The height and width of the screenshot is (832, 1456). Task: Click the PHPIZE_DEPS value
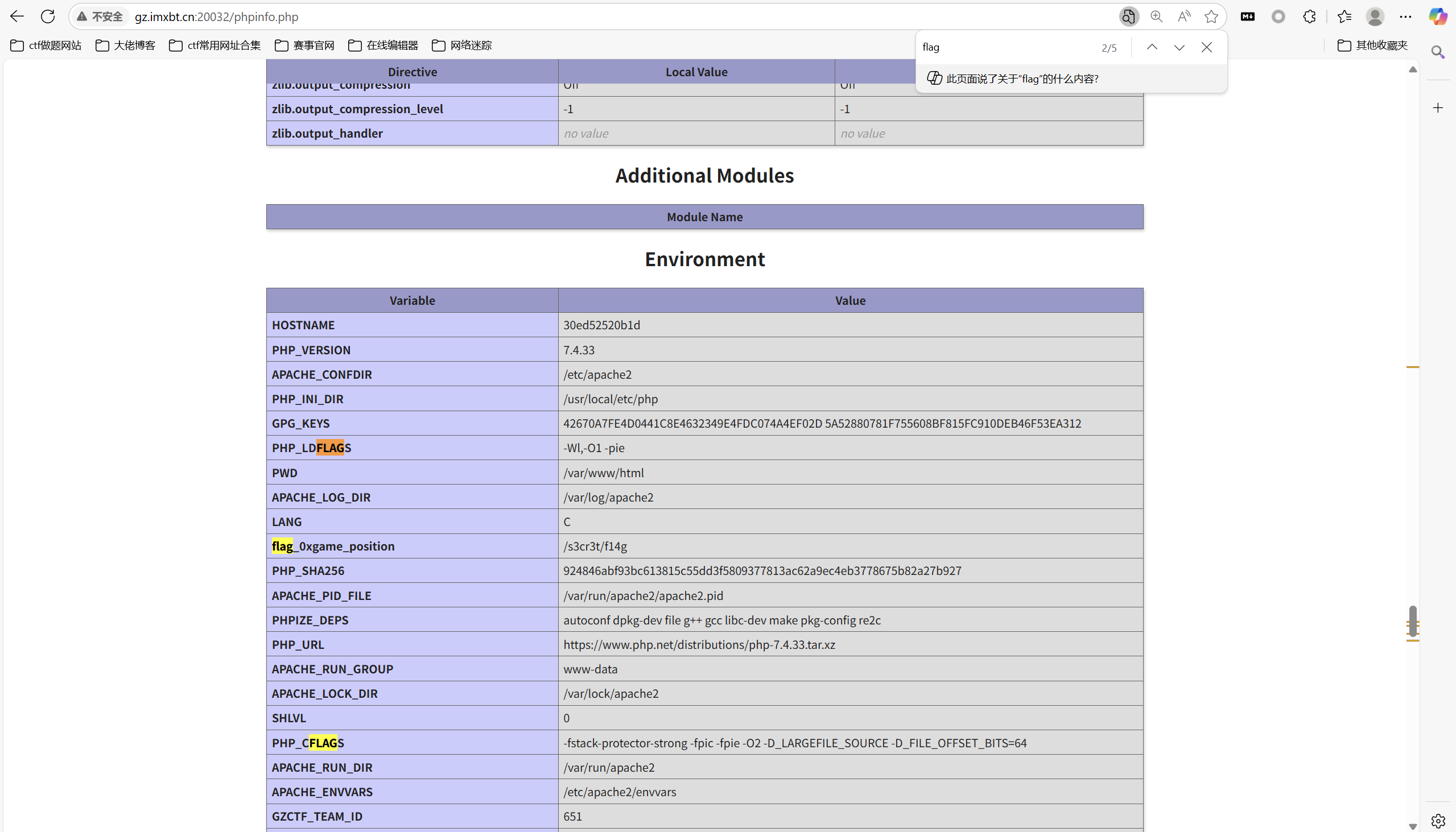(721, 619)
